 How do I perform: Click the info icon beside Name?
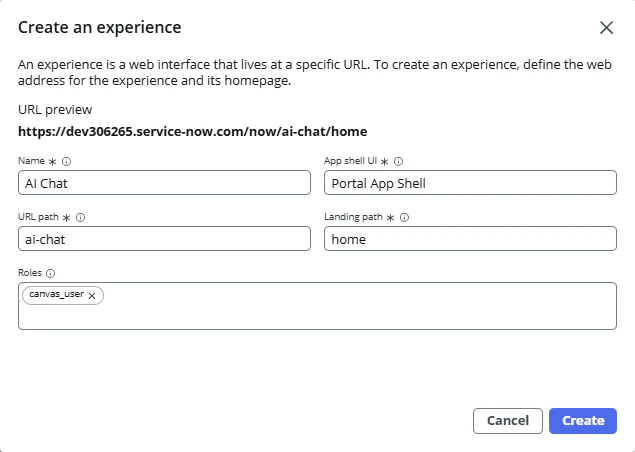point(66,161)
